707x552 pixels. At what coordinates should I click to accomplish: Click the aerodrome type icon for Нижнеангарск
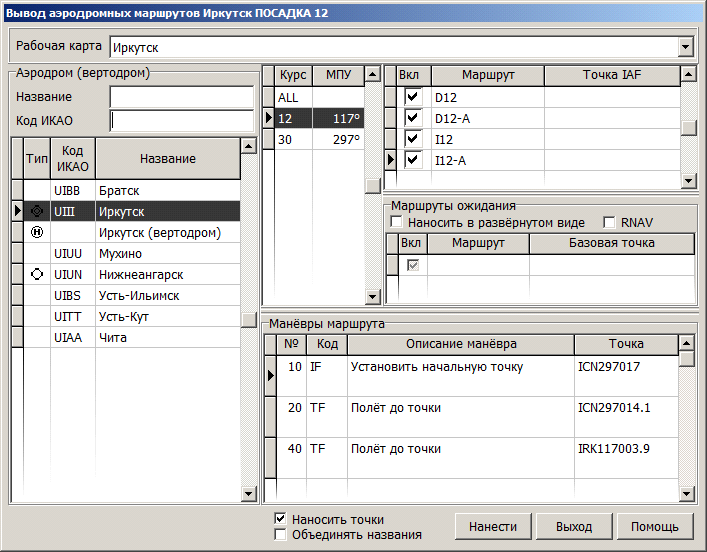pyautogui.click(x=37, y=274)
